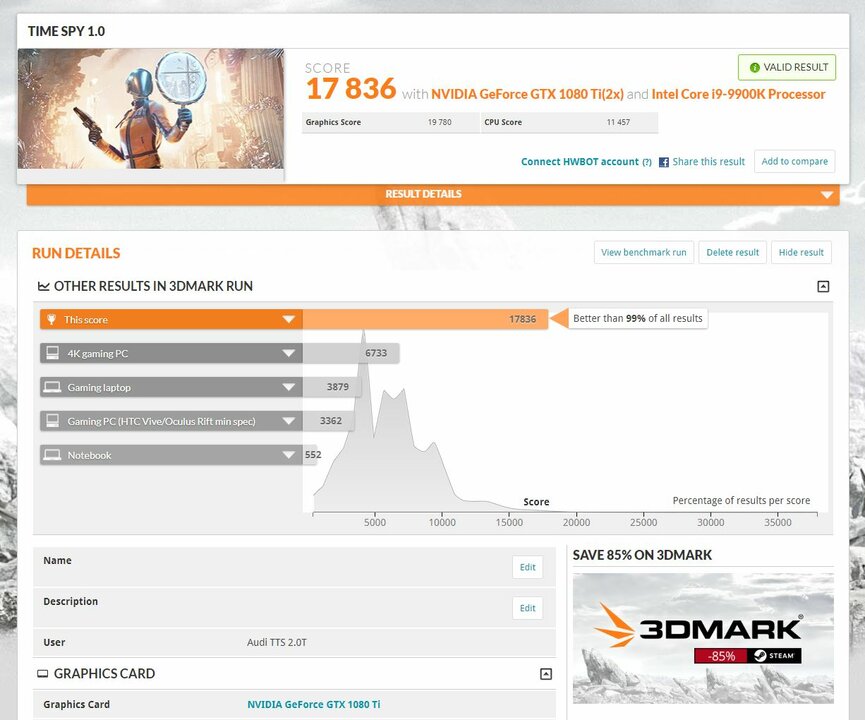Open the Graphics Card NVIDIA GeForce GTX 1080 Ti link
This screenshot has height=720, width=865.
tap(313, 705)
